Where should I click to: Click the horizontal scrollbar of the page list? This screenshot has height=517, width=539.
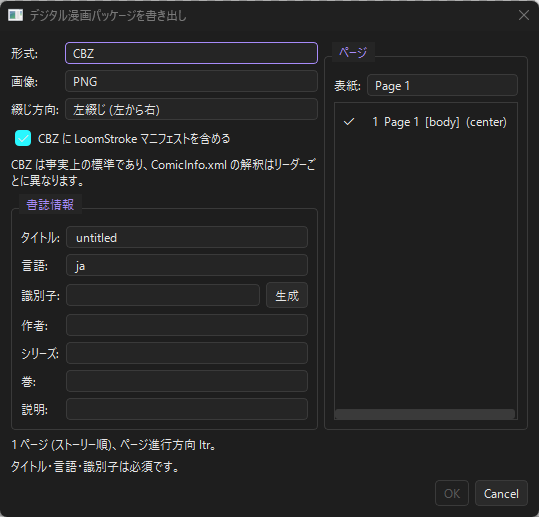[425, 414]
